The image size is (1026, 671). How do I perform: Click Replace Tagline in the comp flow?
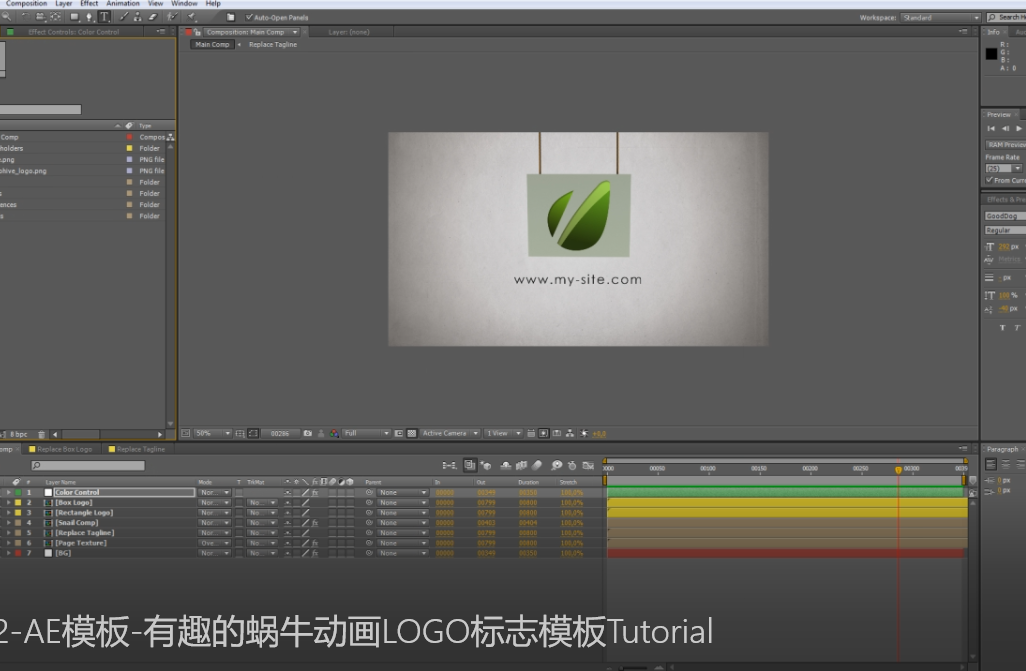click(x=273, y=45)
